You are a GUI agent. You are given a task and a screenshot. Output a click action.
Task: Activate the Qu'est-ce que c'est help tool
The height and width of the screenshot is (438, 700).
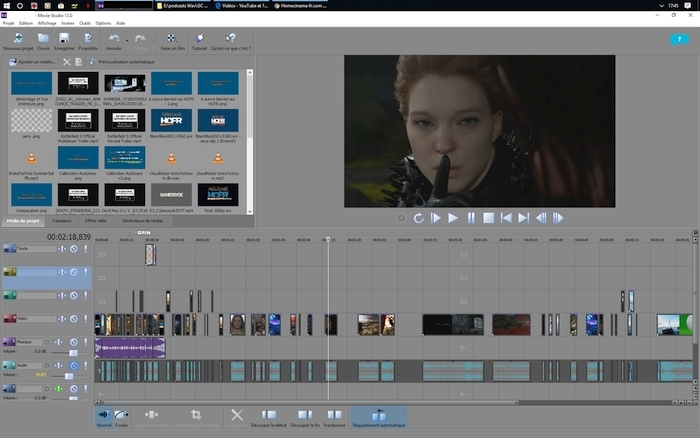(x=230, y=42)
